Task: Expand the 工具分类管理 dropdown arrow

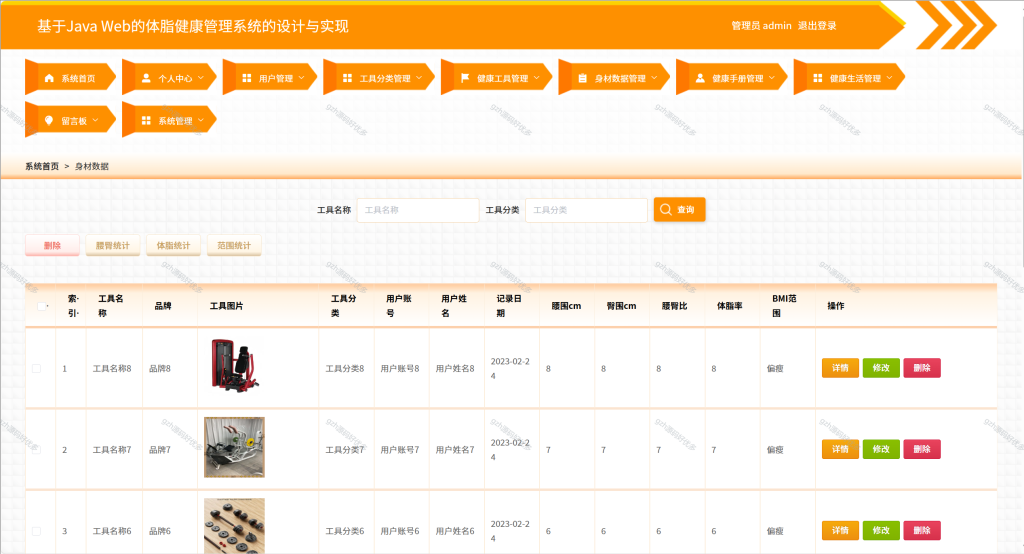Action: click(x=419, y=78)
